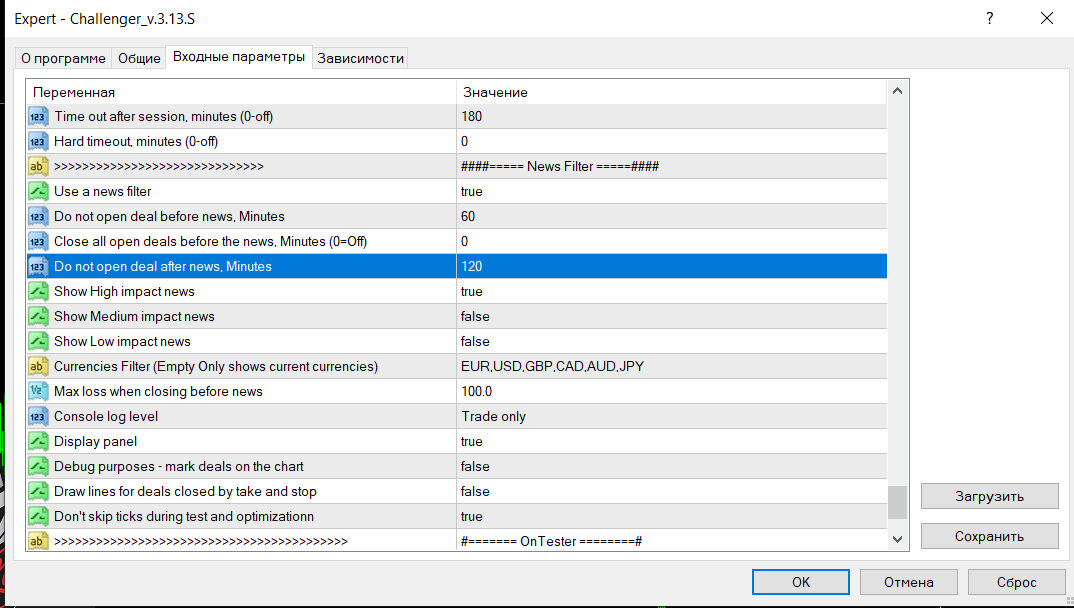
Task: Save the preset with the Сохранить button
Action: 989,536
